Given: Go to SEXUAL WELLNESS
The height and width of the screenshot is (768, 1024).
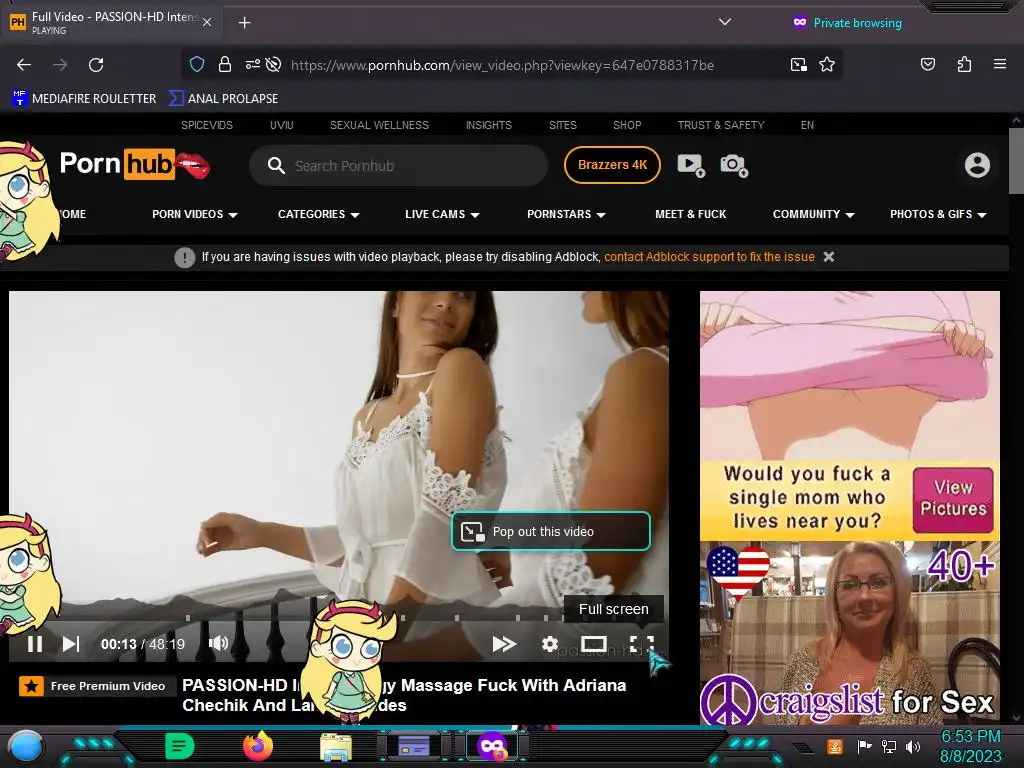Looking at the screenshot, I should (379, 125).
